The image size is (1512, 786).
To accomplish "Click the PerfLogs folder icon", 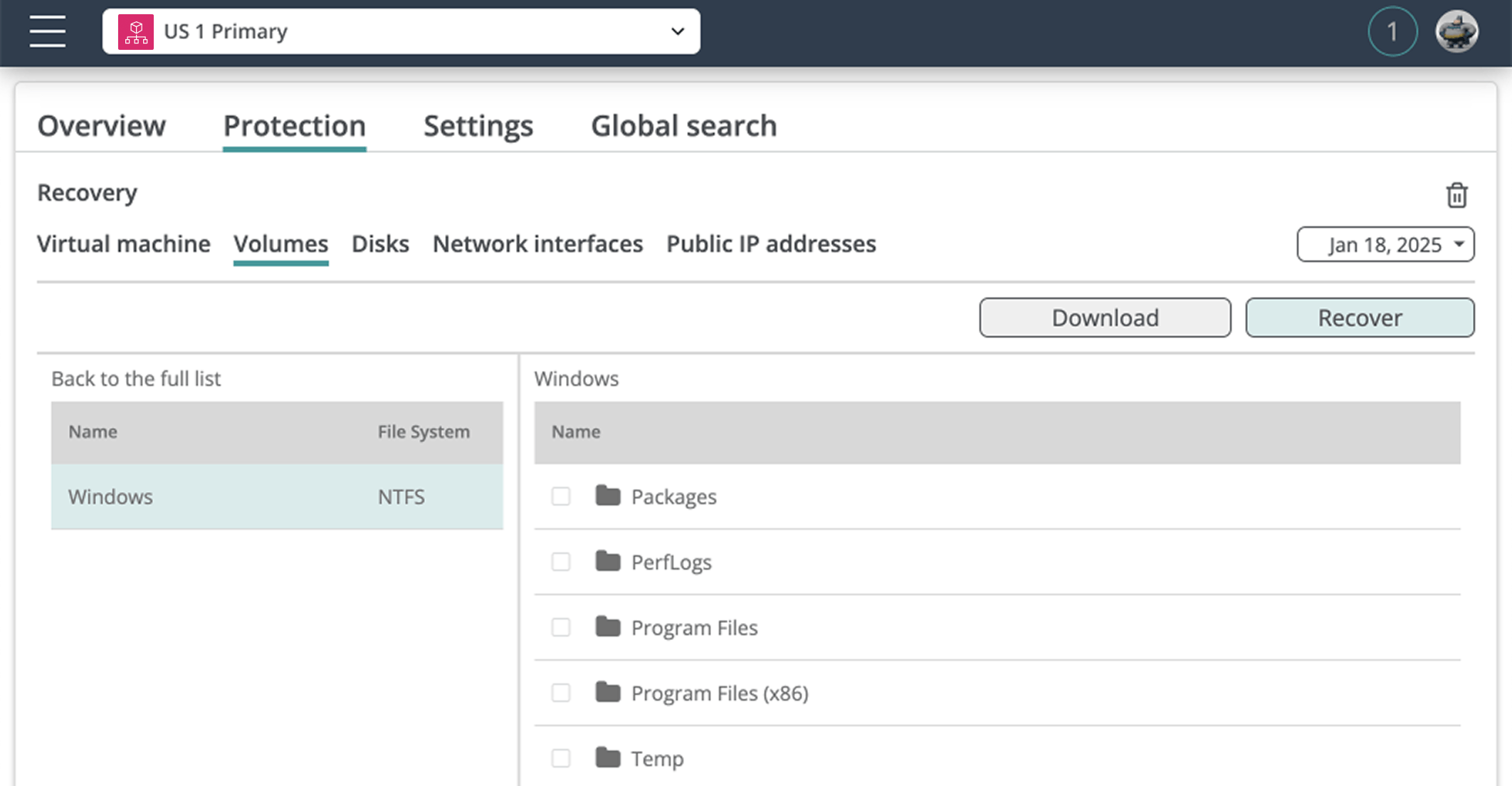I will point(607,561).
